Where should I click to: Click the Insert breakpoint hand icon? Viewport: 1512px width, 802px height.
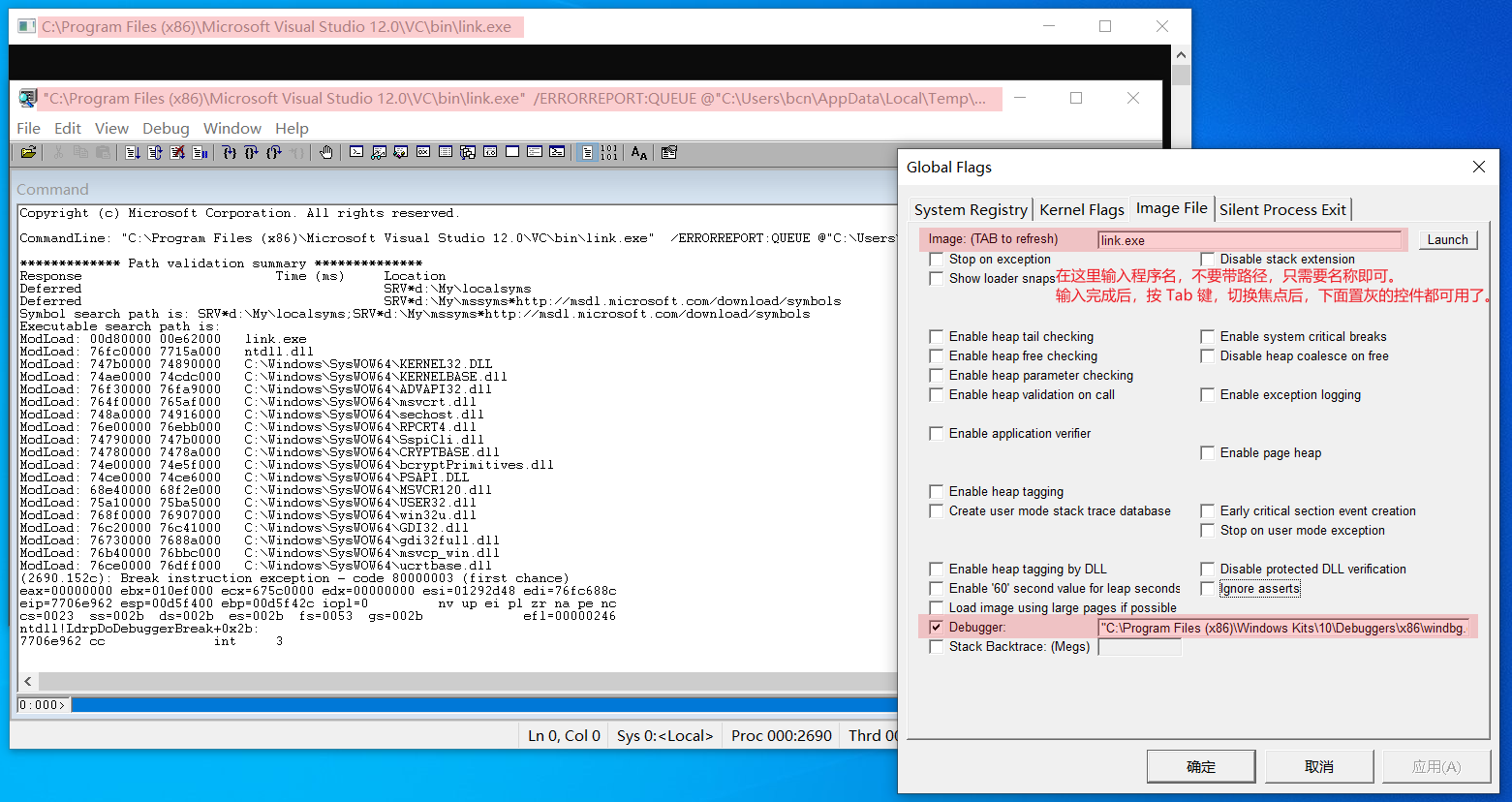pos(324,152)
